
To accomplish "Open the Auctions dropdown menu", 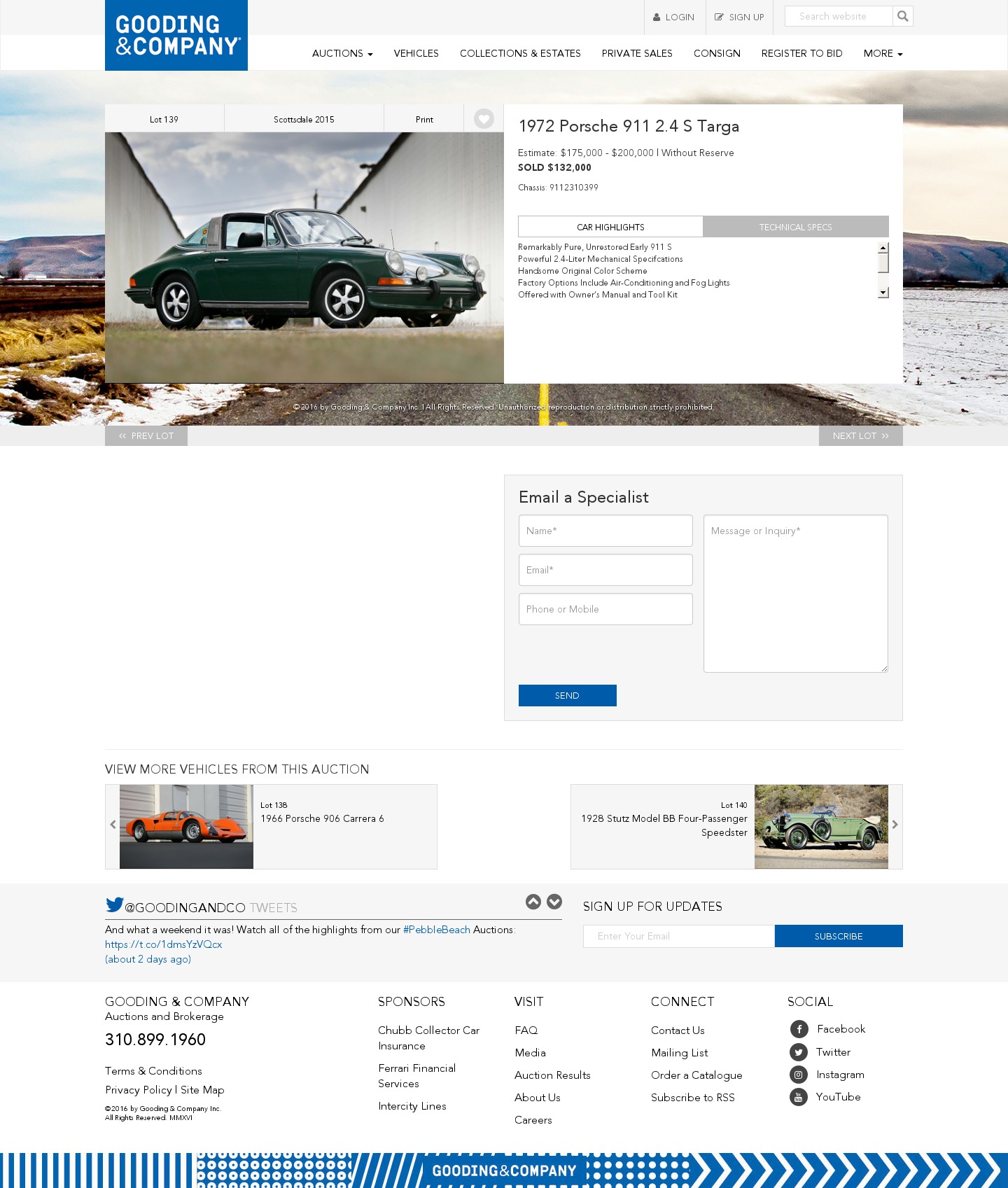I will [342, 53].
